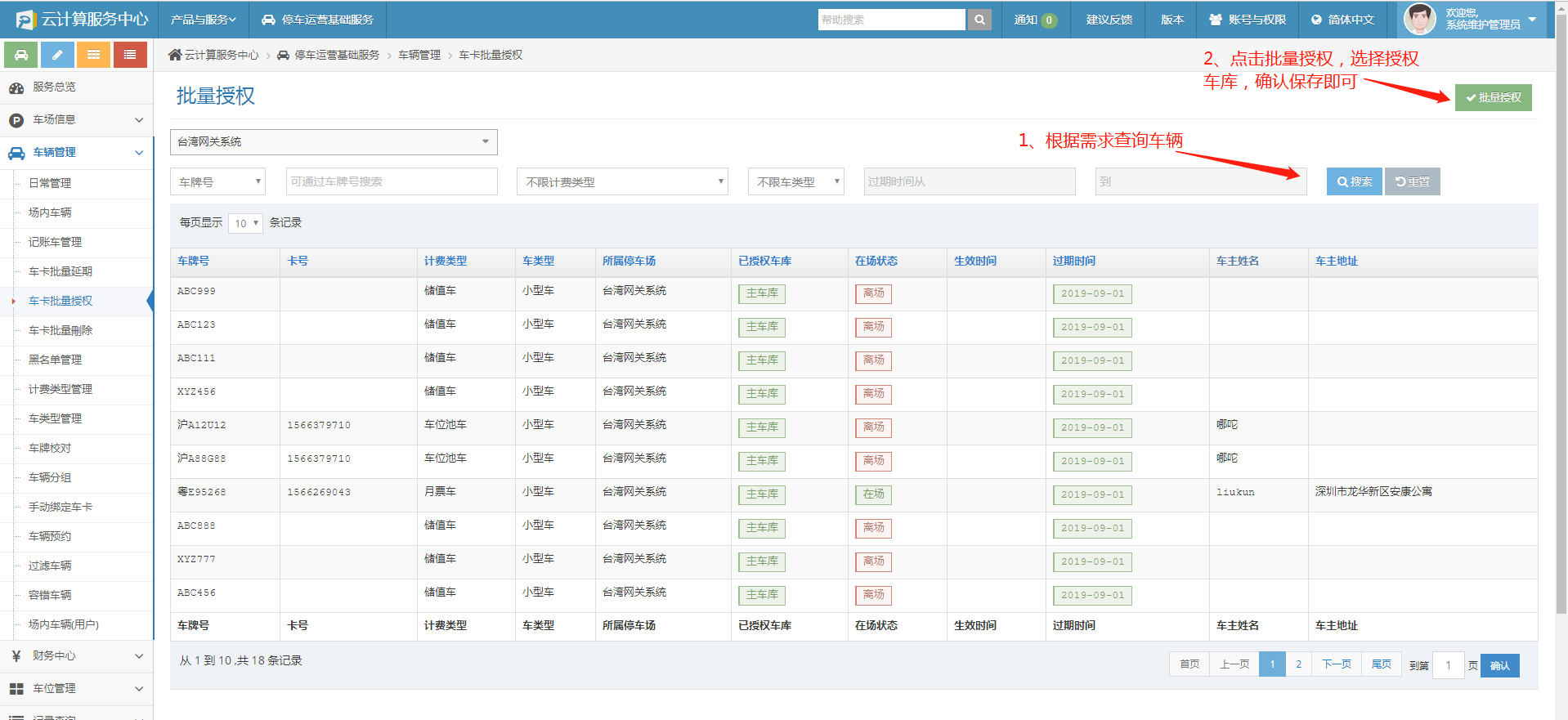Expand the 财务中心 sidebar section
Viewport: 1568px width, 720px height.
coord(76,655)
